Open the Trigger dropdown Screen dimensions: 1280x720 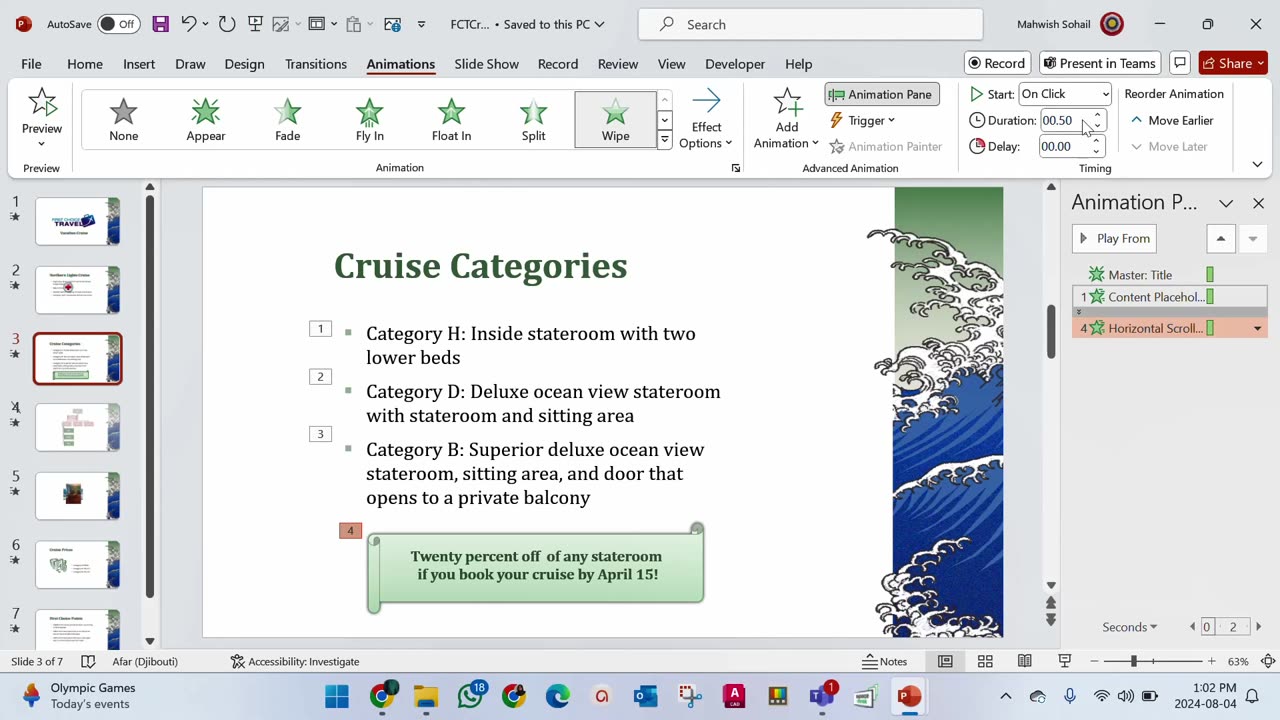[x=862, y=120]
